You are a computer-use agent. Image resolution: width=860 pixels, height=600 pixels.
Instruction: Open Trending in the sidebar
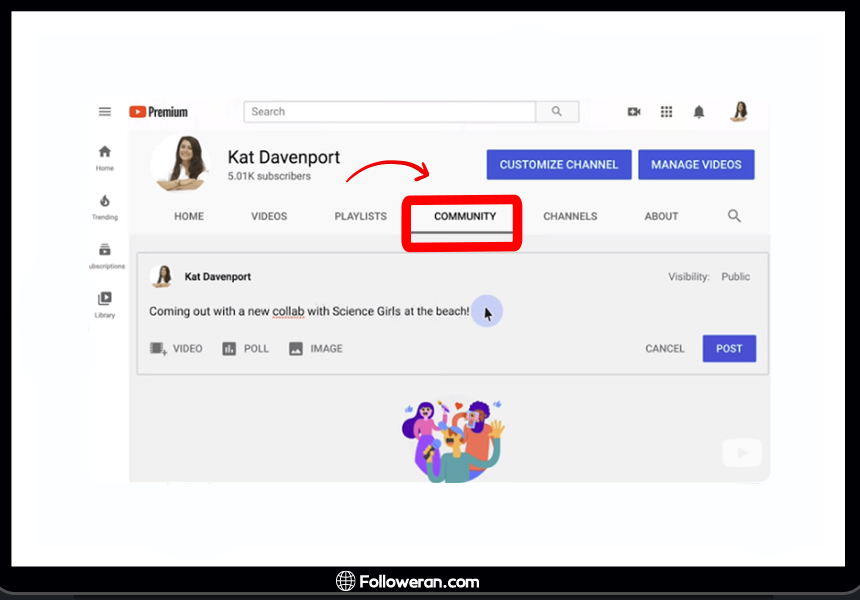tap(105, 207)
